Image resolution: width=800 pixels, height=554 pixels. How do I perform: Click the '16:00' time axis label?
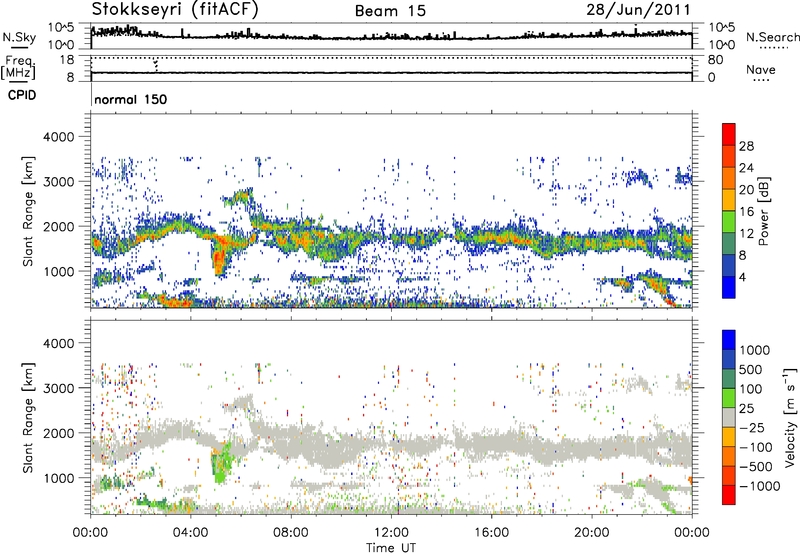click(491, 533)
